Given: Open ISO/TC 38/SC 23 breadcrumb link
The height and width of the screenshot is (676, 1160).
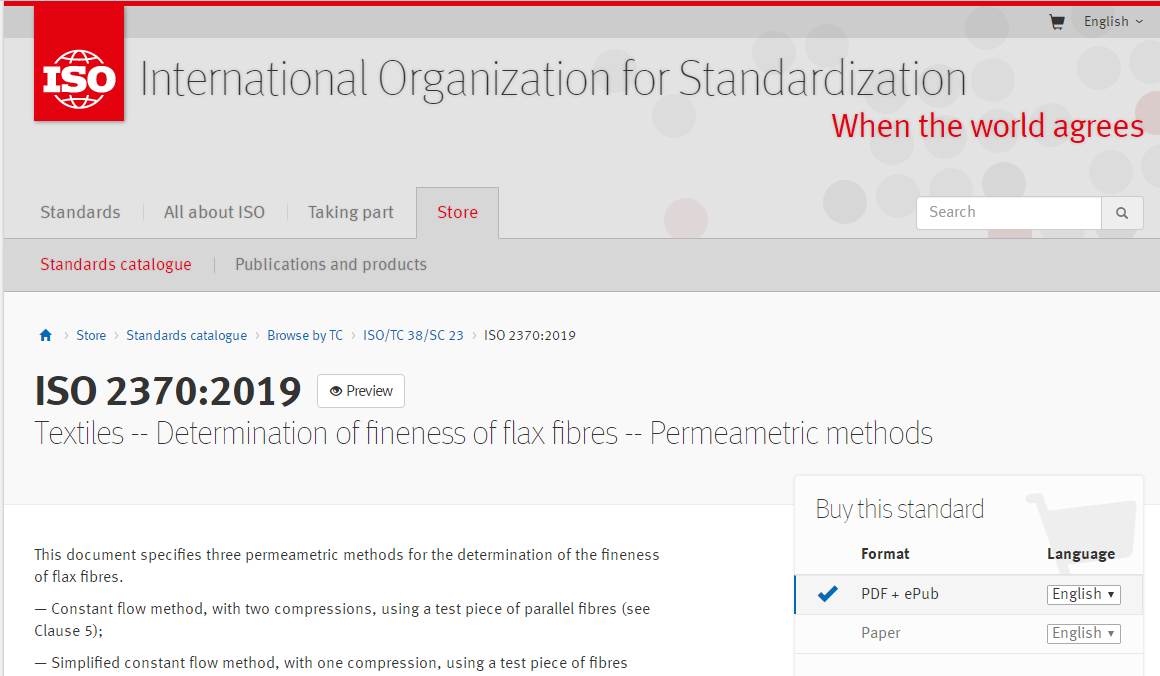Looking at the screenshot, I should (x=413, y=335).
